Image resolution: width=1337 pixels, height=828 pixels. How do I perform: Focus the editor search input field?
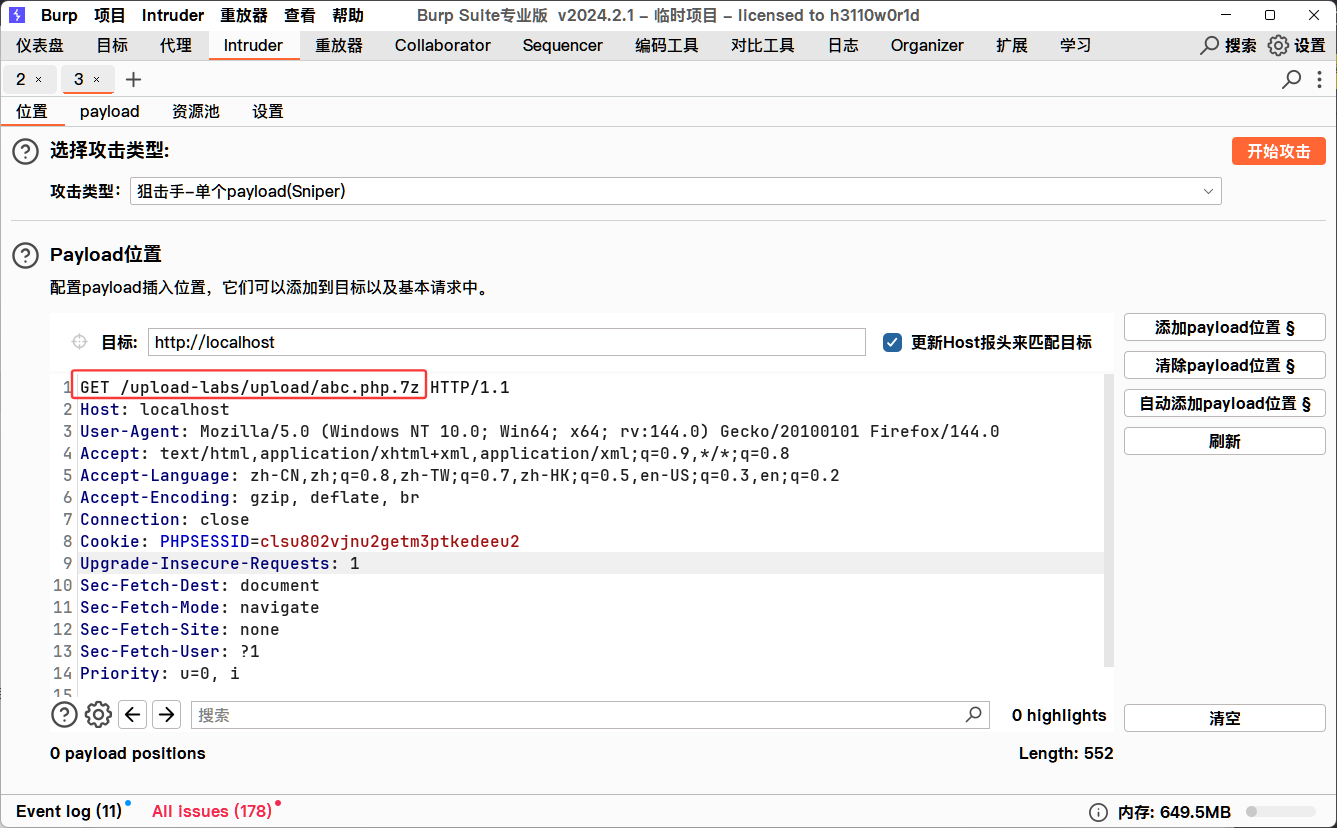pos(590,715)
